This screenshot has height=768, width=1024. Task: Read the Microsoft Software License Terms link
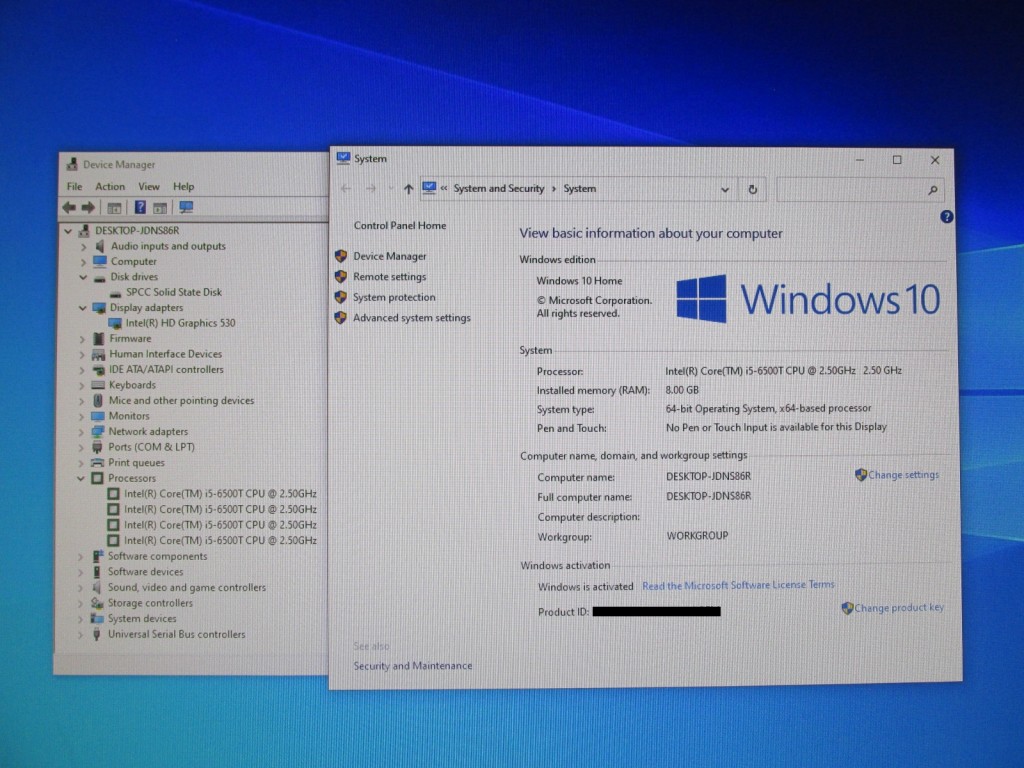[739, 585]
